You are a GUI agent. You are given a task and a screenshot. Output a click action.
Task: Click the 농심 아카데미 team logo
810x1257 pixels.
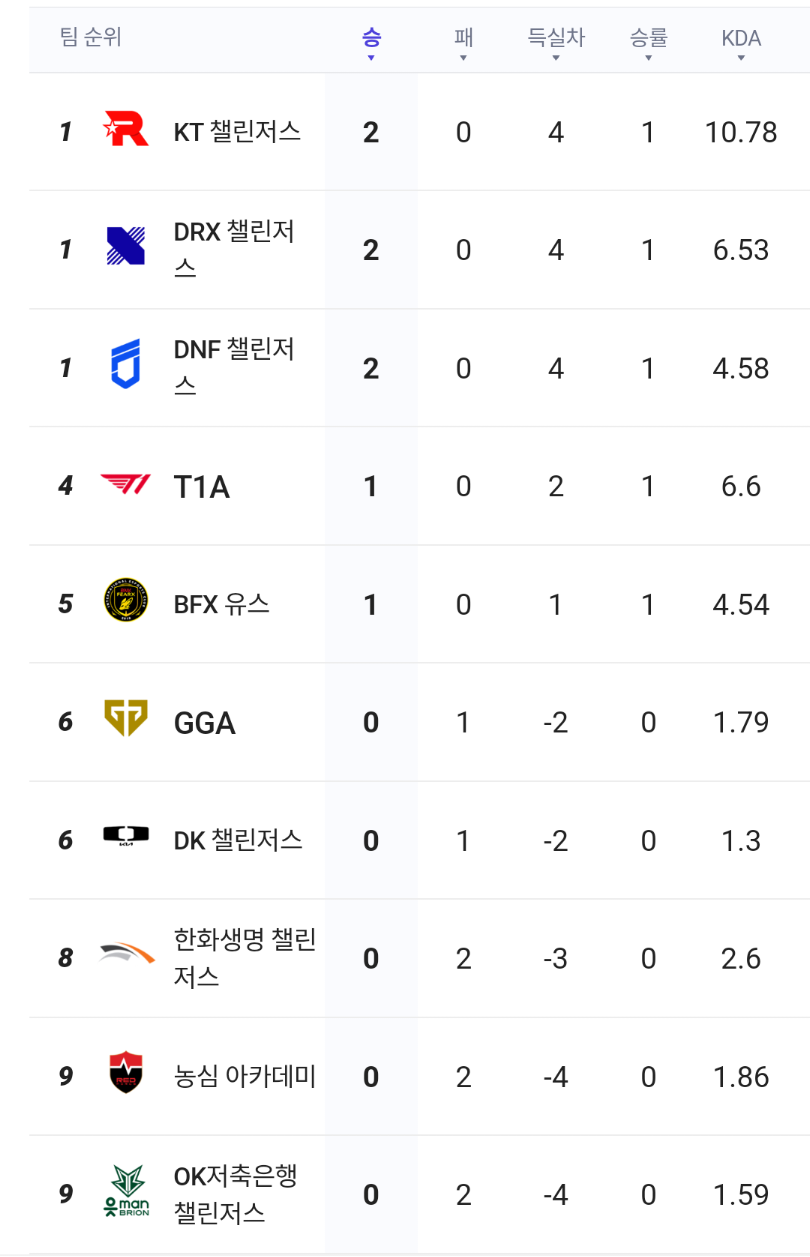[126, 1075]
